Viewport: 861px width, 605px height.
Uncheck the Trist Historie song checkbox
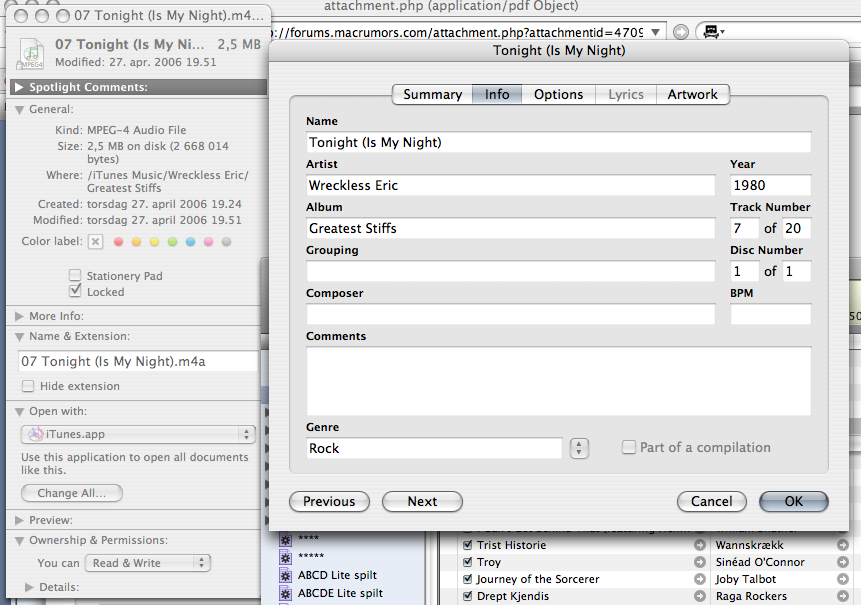click(x=468, y=545)
